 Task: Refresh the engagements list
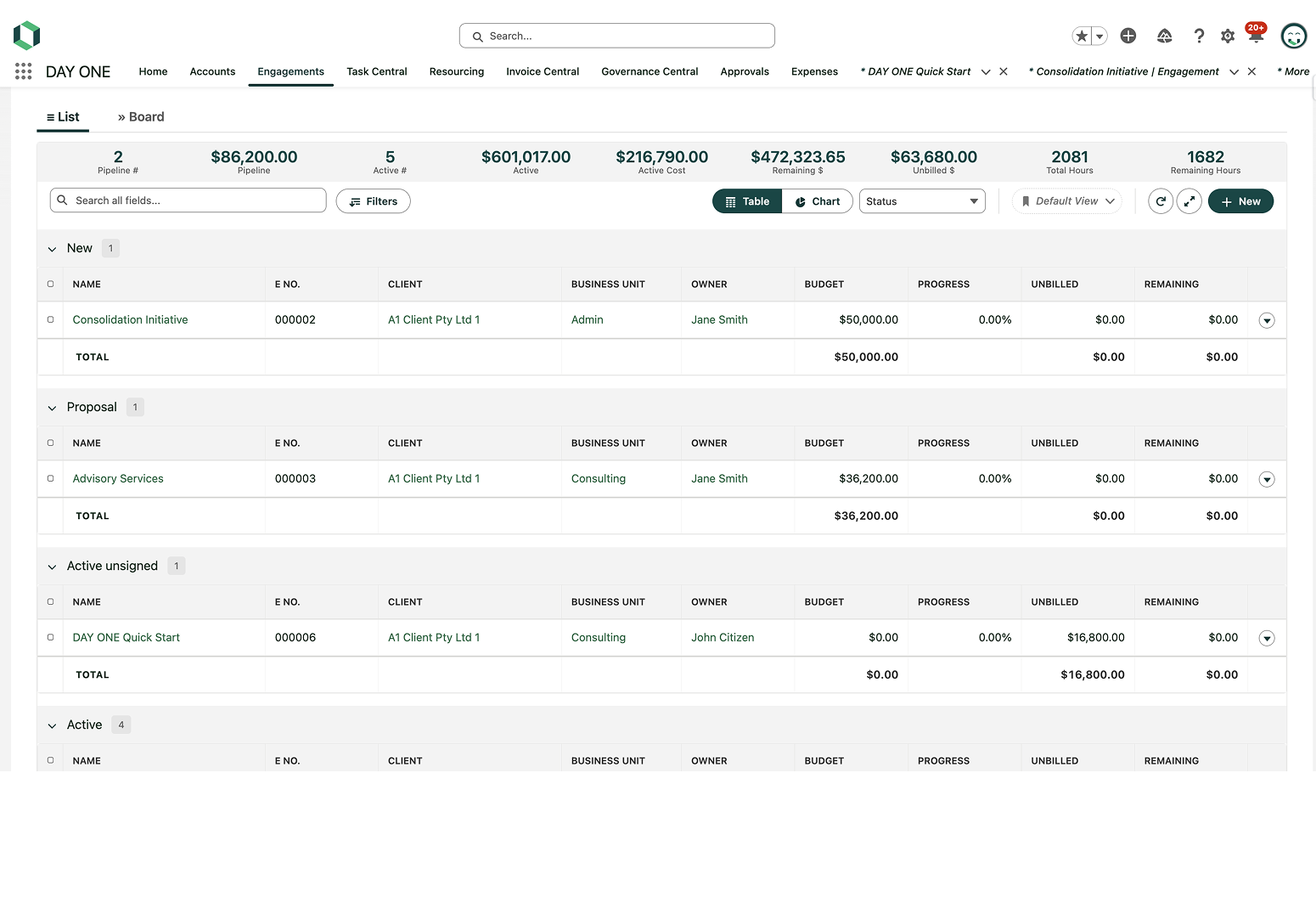1160,201
